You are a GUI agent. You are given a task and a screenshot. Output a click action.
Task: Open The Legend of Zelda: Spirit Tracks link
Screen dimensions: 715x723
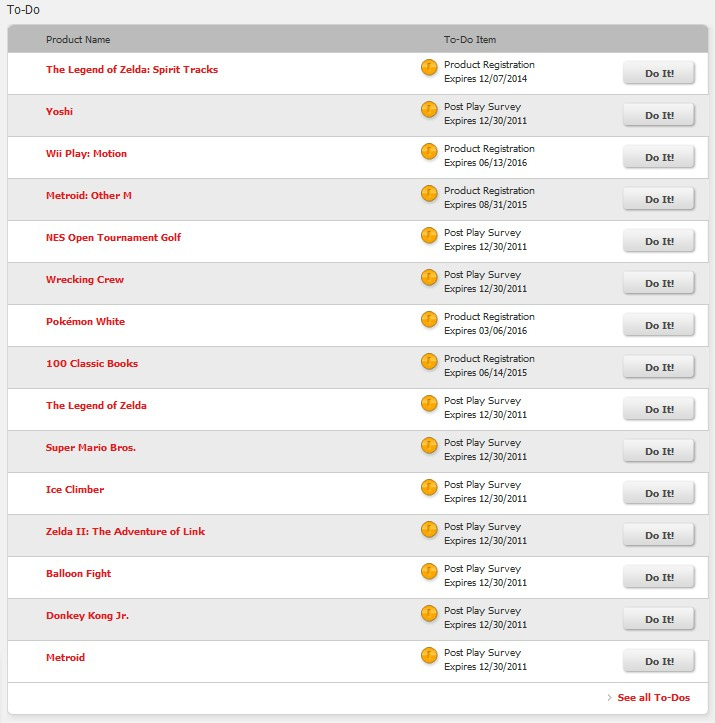132,70
